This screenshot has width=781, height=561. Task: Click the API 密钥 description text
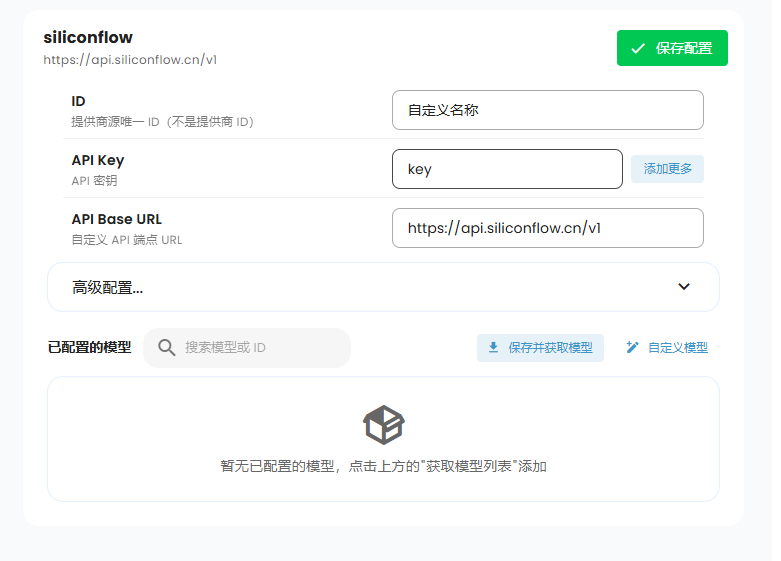(x=94, y=181)
